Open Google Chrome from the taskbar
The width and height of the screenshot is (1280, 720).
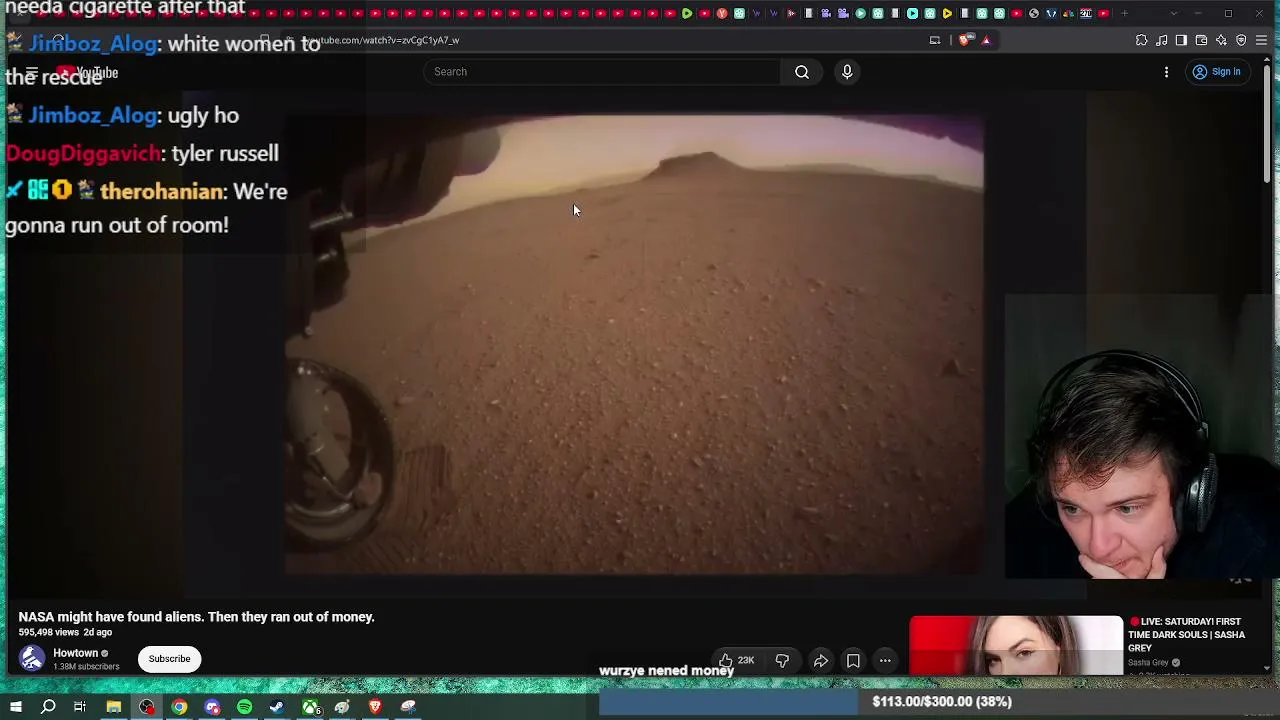pyautogui.click(x=179, y=707)
